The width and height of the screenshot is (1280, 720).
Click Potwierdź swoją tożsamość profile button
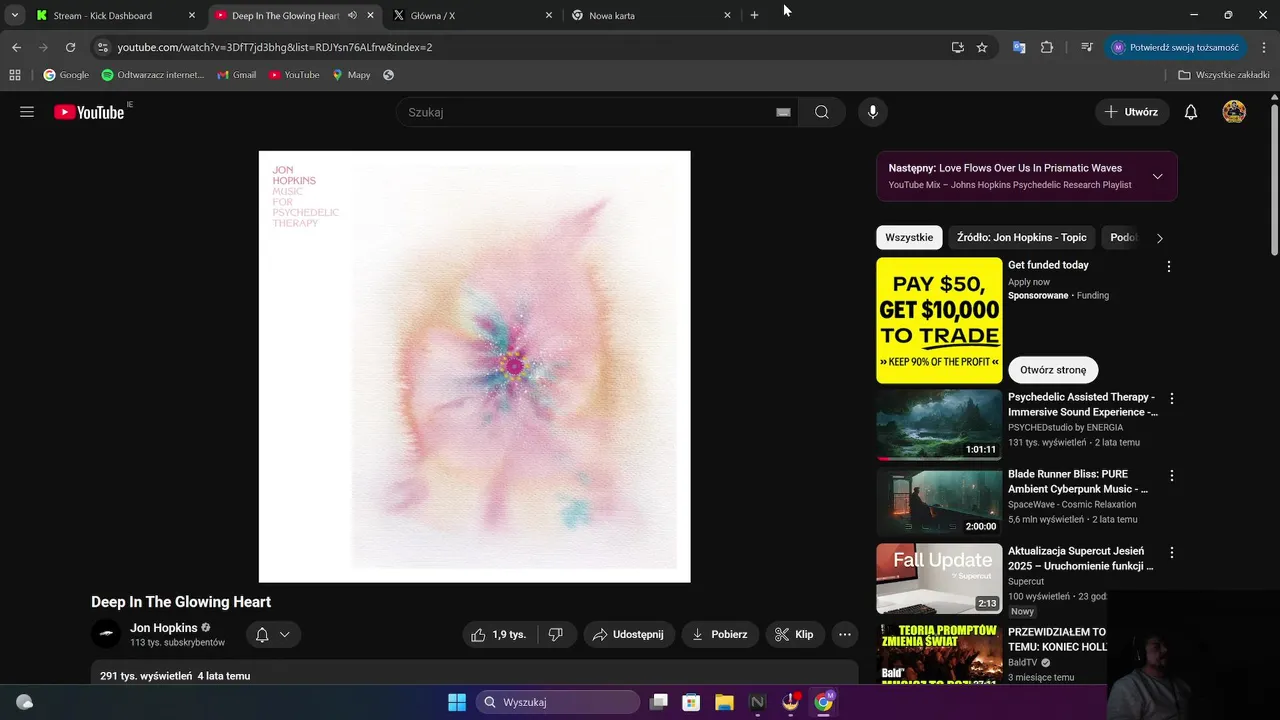click(1175, 47)
